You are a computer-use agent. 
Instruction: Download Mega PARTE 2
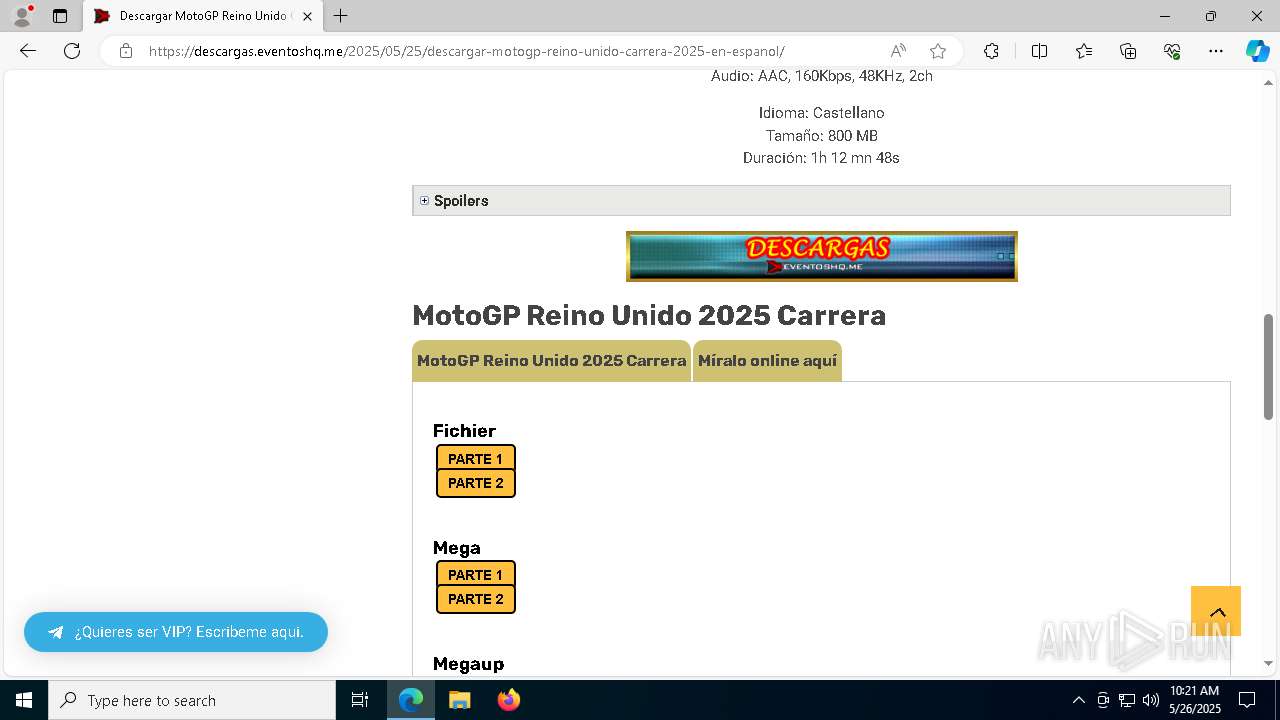476,599
